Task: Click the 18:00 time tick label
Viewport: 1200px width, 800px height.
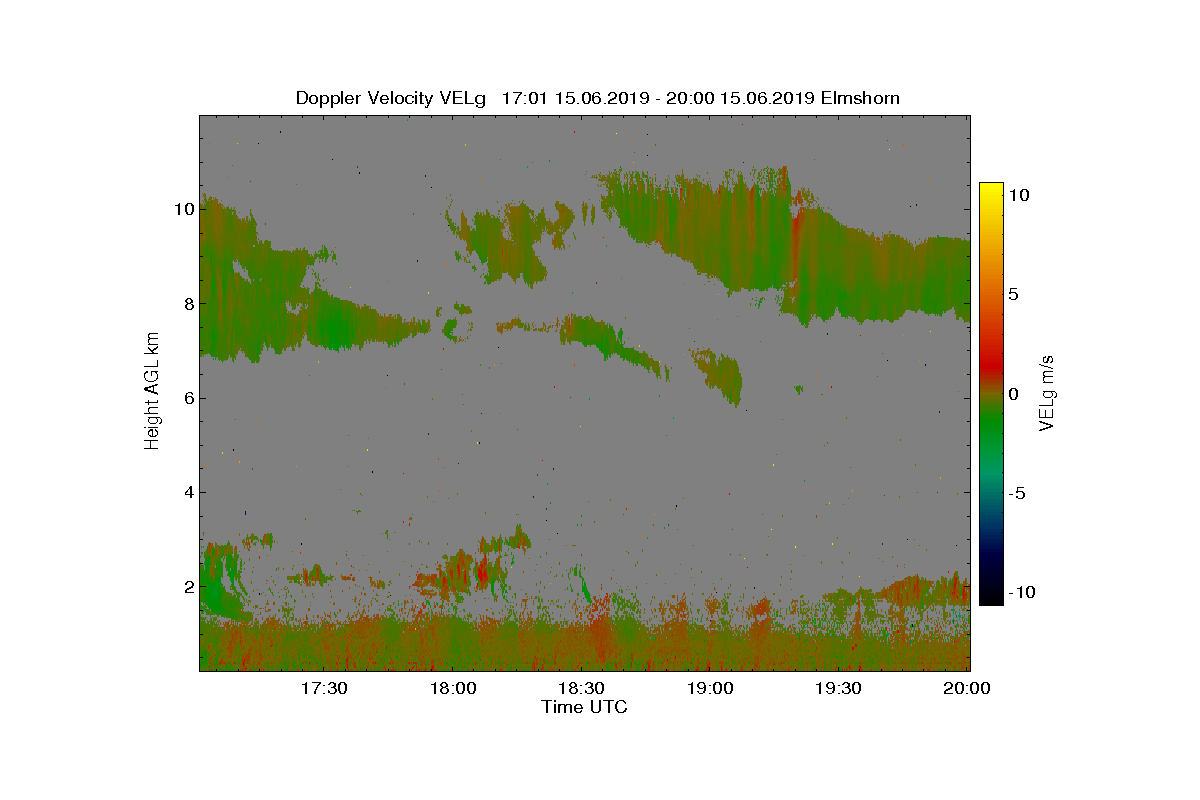Action: (452, 689)
